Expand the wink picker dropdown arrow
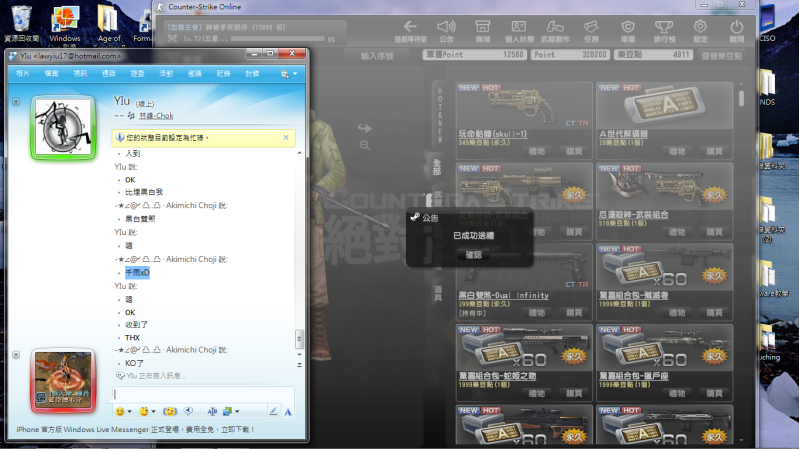The width and height of the screenshot is (799, 449). click(153, 412)
